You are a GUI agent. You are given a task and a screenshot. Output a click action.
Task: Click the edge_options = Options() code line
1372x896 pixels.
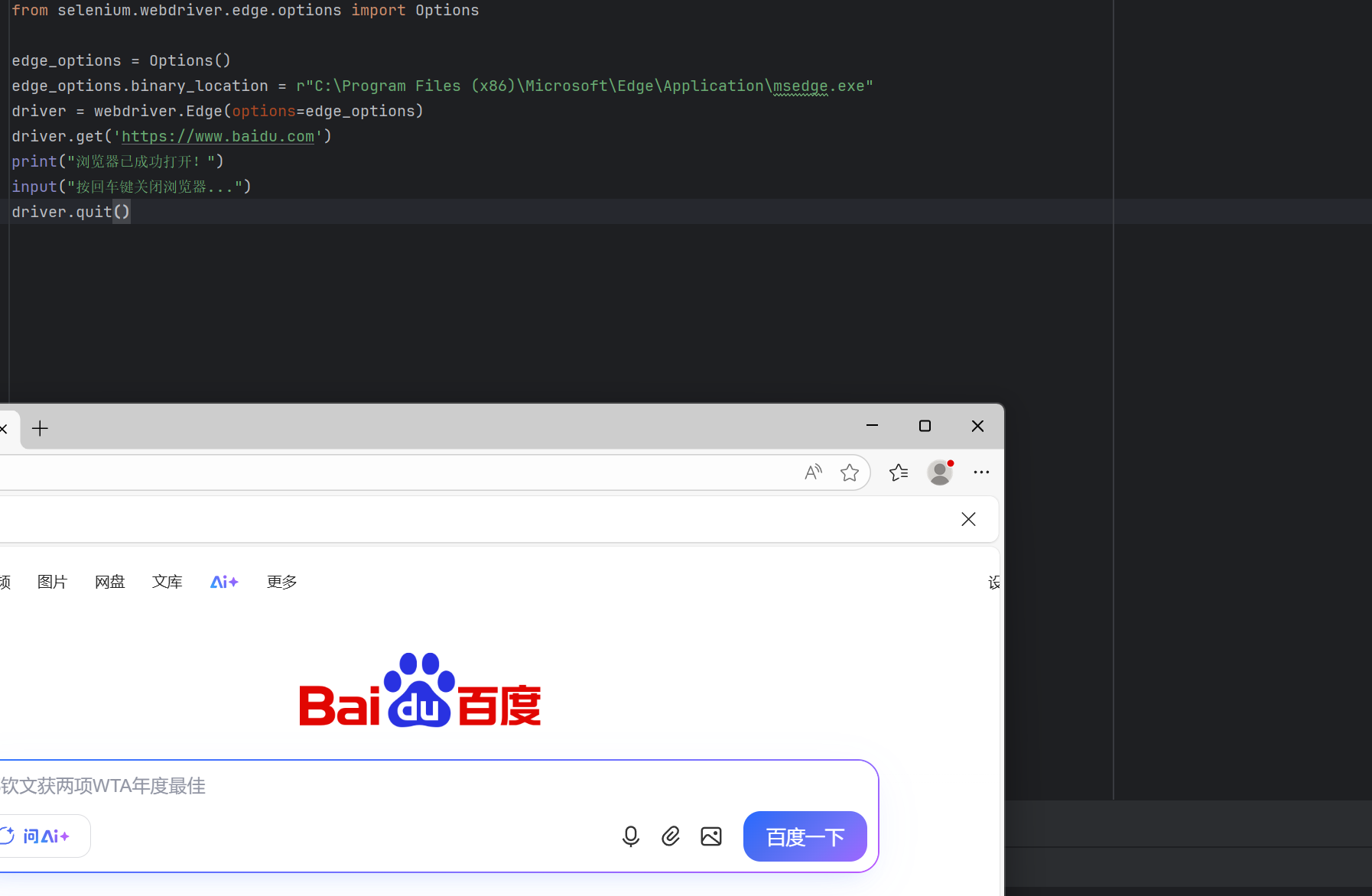tap(121, 60)
